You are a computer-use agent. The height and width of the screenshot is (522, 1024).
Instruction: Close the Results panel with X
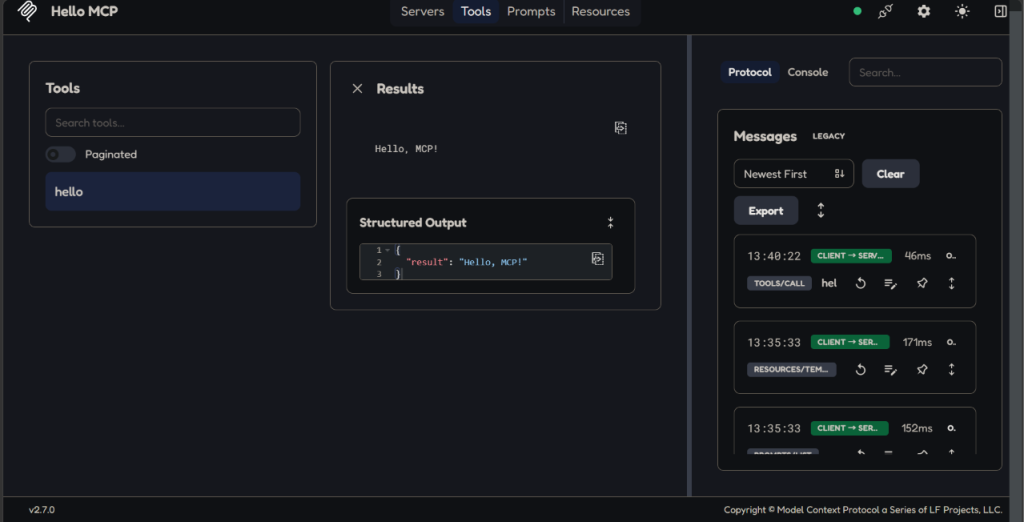[x=357, y=88]
